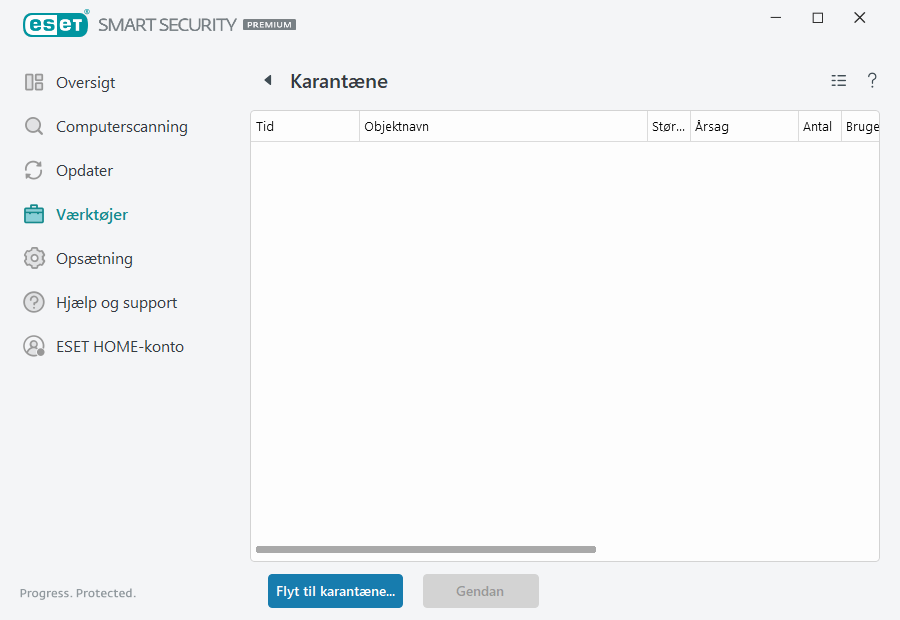Click the ESET logo
Image resolution: width=900 pixels, height=620 pixels.
pos(55,24)
